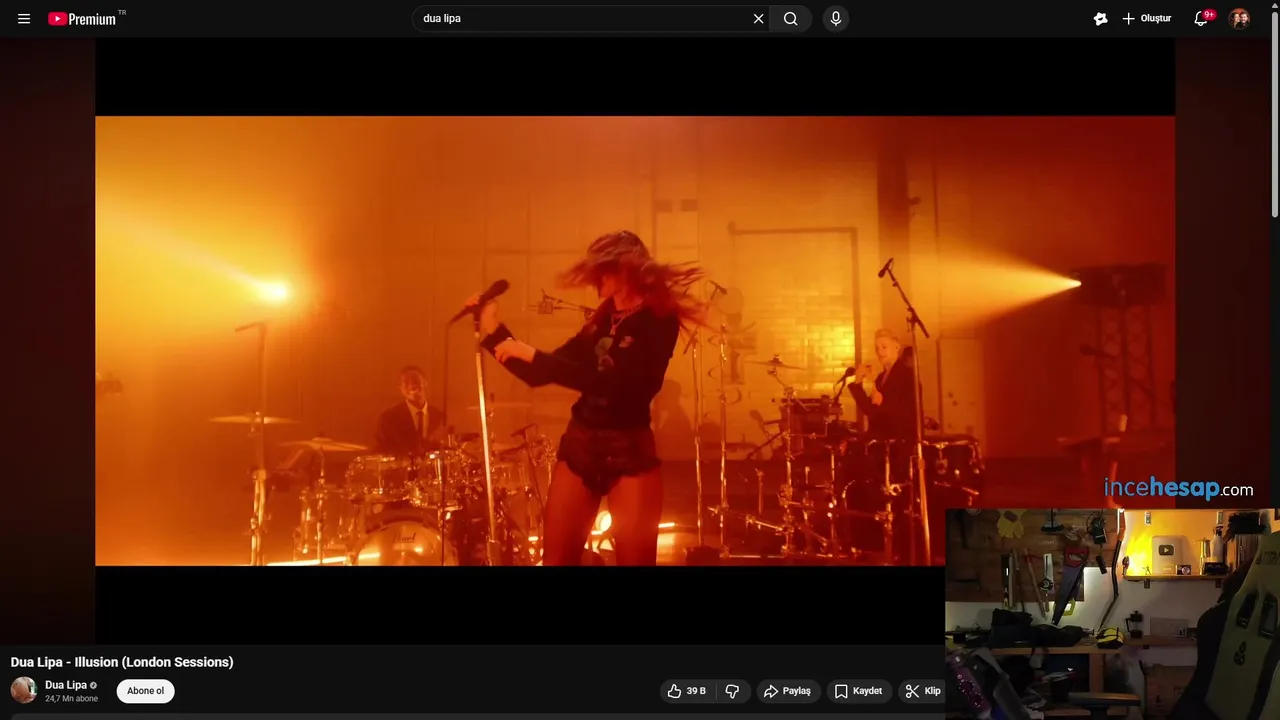Click the icon left of Oluştur
This screenshot has width=1280, height=720.
tap(1100, 18)
